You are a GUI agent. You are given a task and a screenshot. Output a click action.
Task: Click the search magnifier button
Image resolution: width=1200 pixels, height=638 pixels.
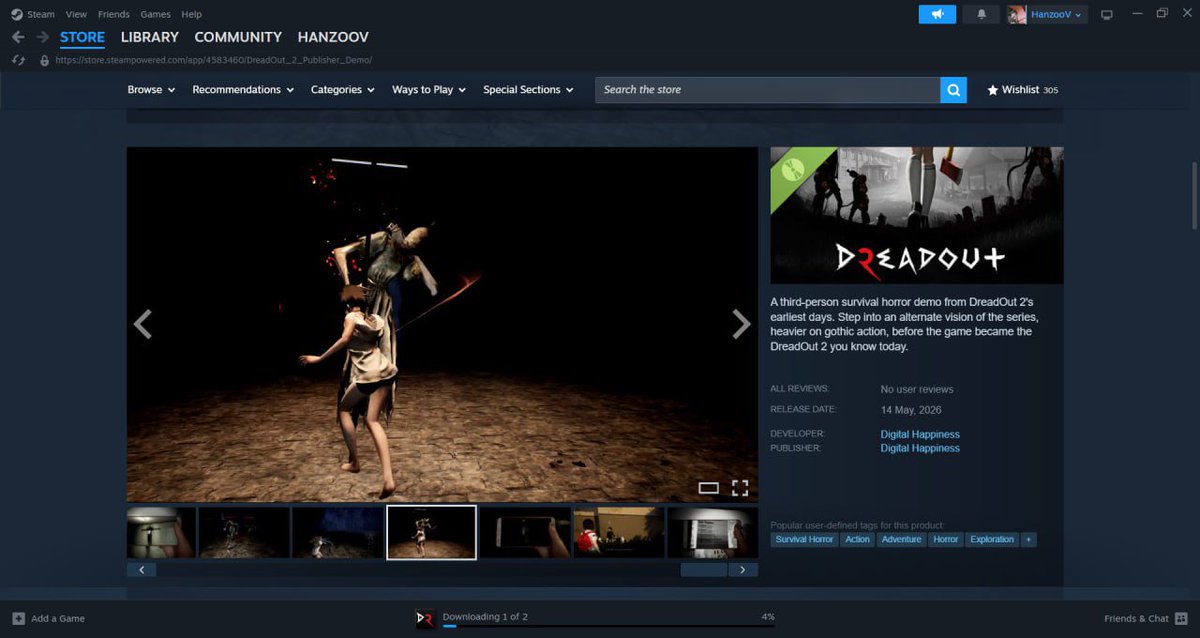tap(954, 89)
